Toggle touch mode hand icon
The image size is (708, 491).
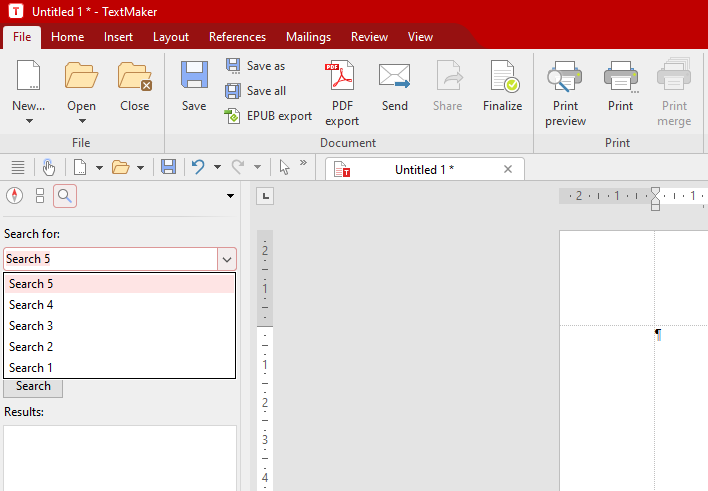(x=49, y=168)
